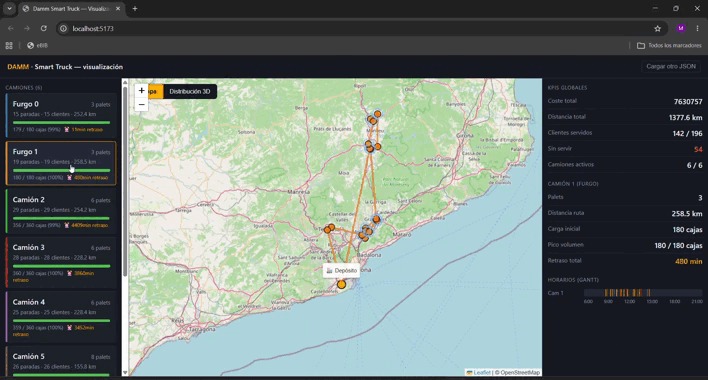The height and width of the screenshot is (380, 708).
Task: Open the Chrome three-dot menu
Action: coord(698,28)
